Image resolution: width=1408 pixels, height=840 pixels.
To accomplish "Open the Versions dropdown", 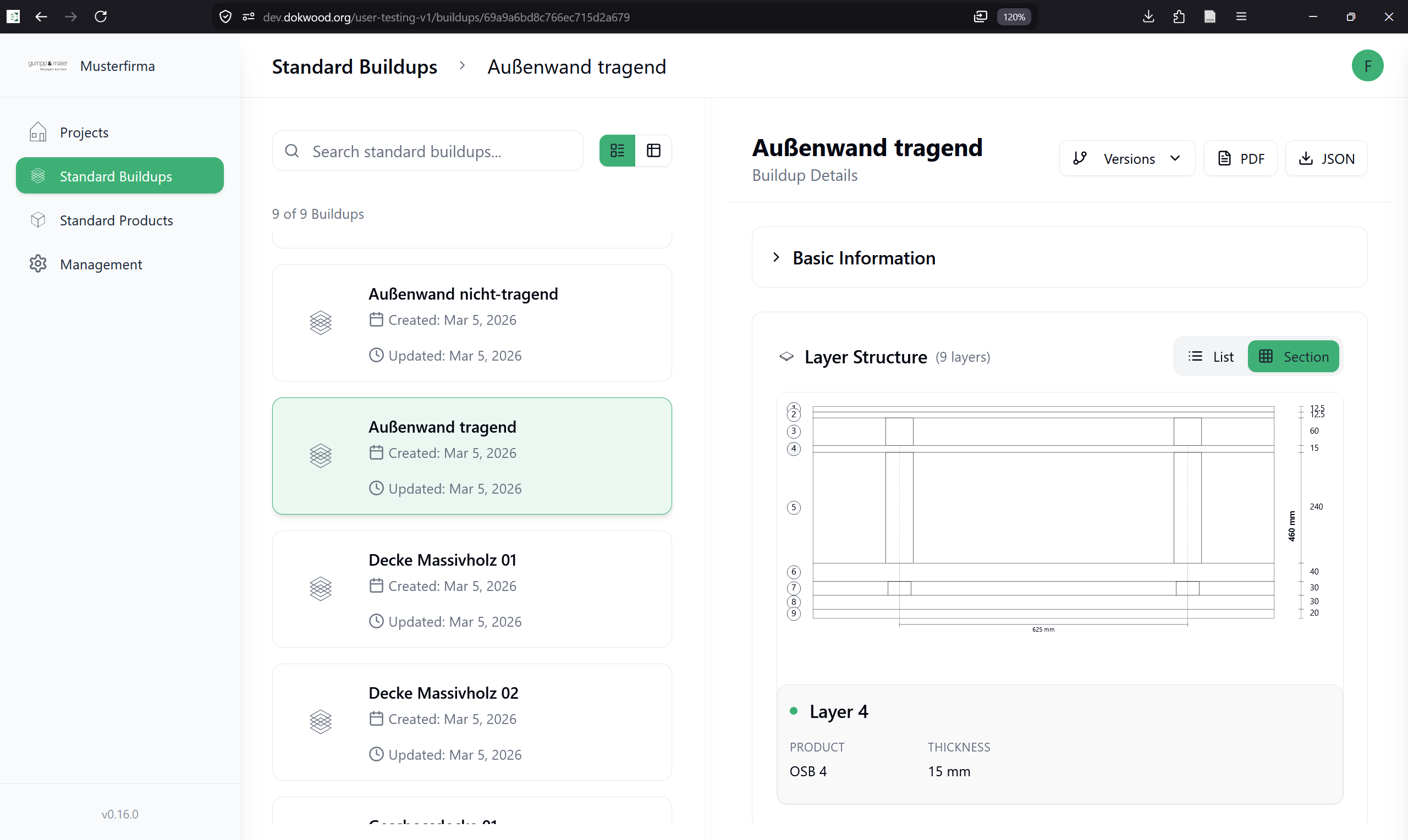I will 1126,158.
